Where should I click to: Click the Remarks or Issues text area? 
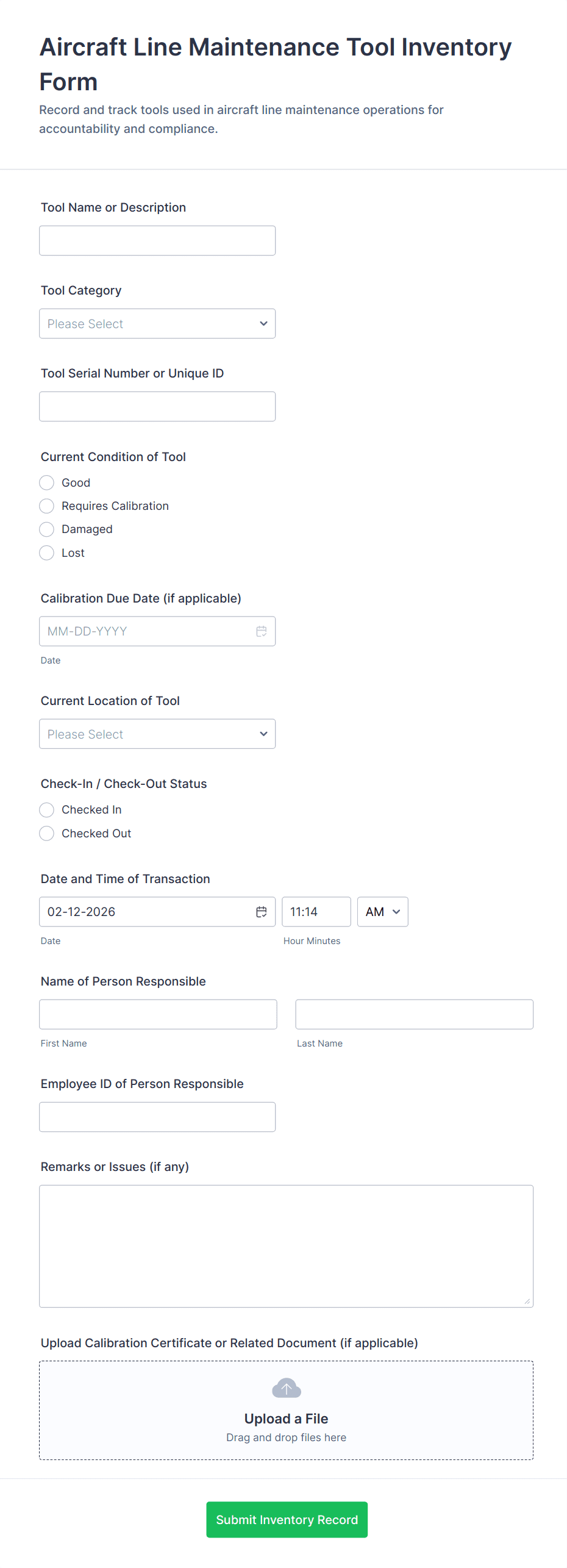(286, 1245)
